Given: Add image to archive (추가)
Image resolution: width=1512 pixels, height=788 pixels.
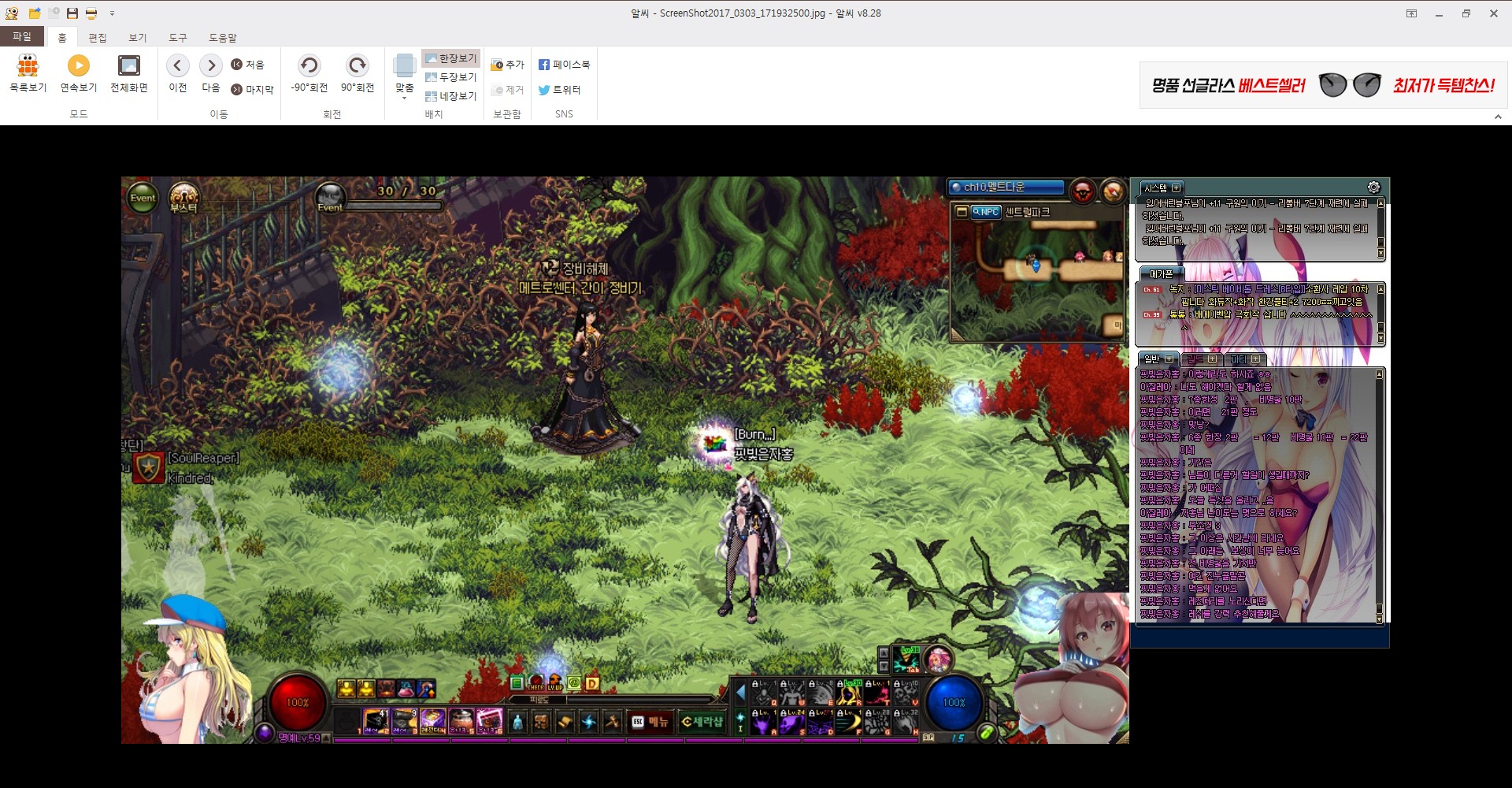Looking at the screenshot, I should tap(507, 65).
